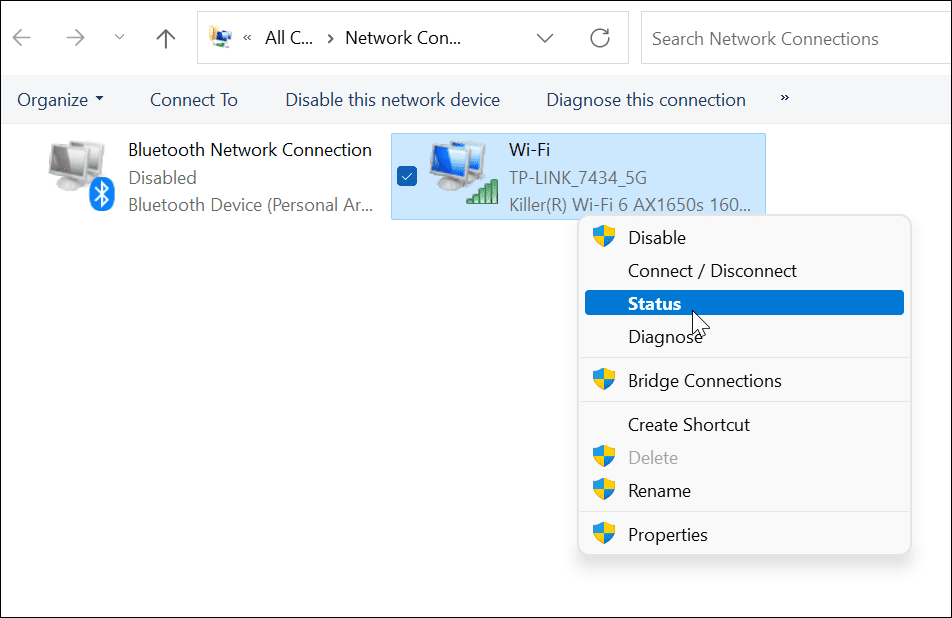Uncheck the Wi-Fi connection selection checkbox
Screen dimensions: 952x618
[x=406, y=175]
